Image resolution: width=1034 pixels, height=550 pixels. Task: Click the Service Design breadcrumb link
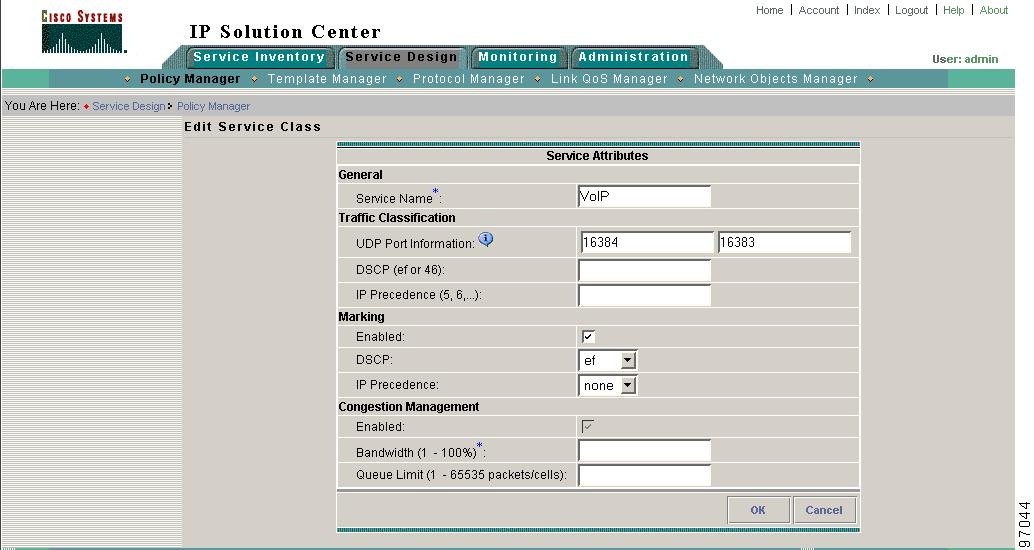coord(129,106)
